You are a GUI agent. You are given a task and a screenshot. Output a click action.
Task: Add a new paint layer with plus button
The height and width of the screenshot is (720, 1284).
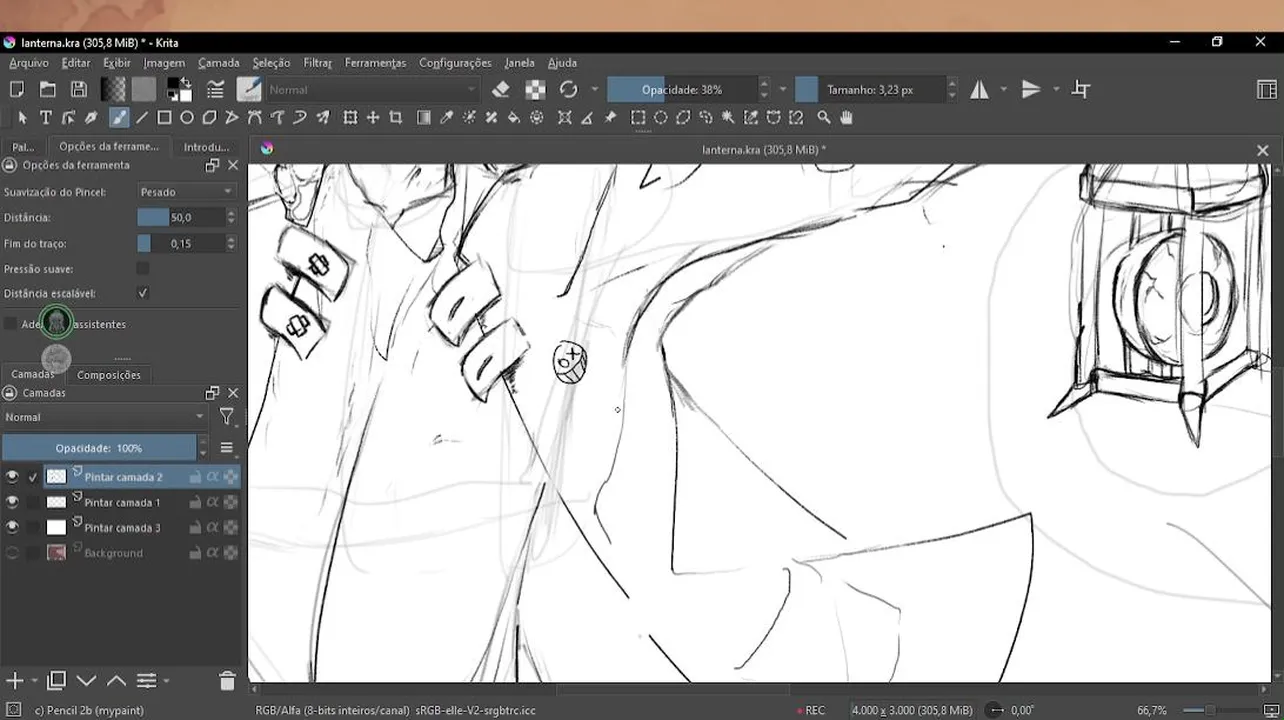15,681
